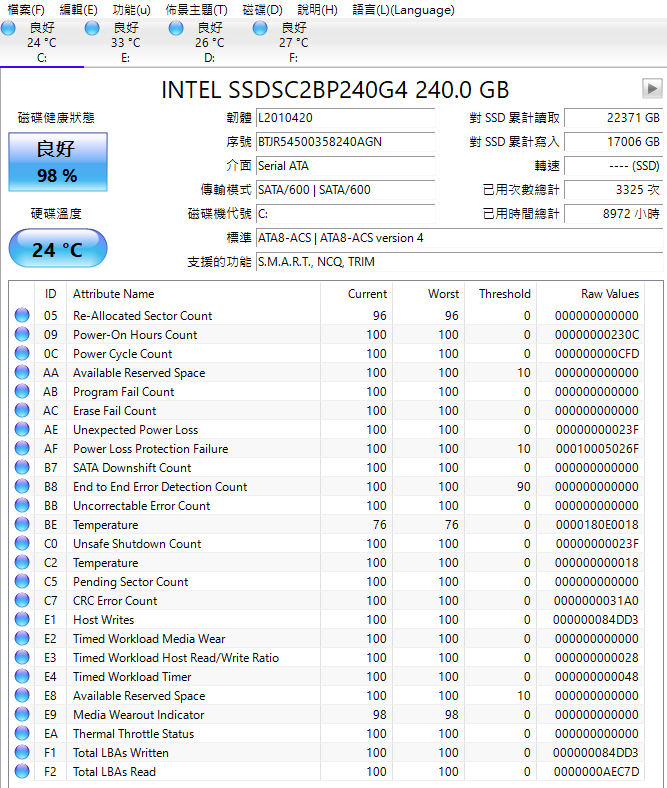Click status icon for AA Available Reserved Space
The height and width of the screenshot is (788, 667).
tap(22, 372)
